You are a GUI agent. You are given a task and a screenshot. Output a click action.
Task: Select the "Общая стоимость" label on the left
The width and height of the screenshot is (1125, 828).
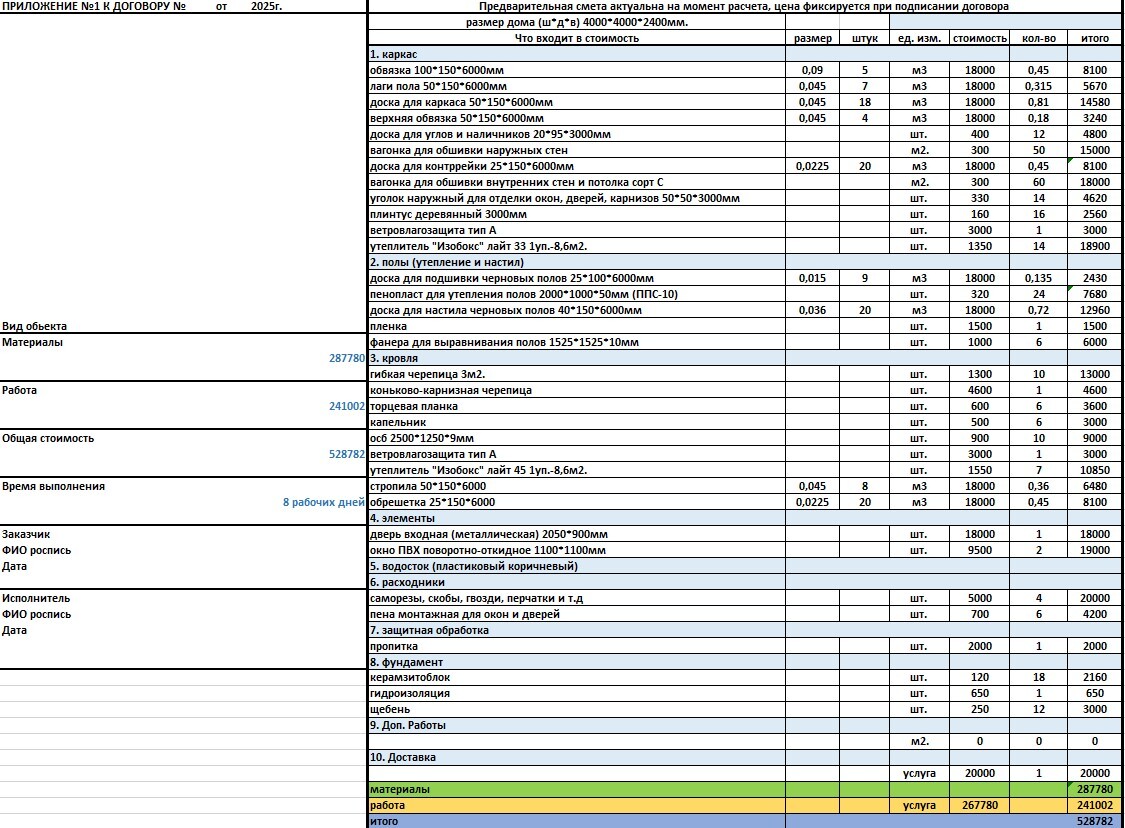click(47, 438)
